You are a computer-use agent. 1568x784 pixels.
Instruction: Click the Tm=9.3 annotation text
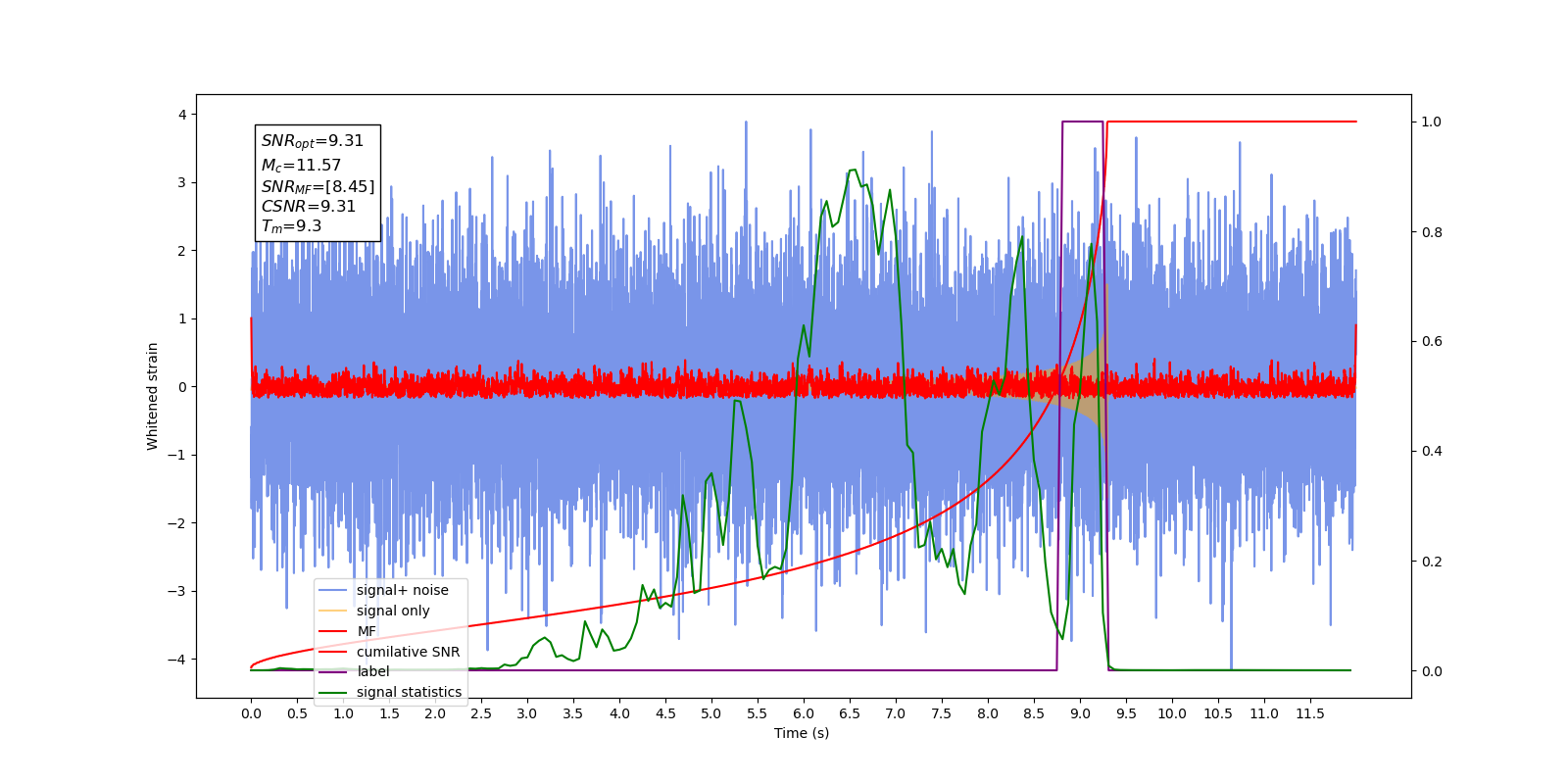(291, 226)
